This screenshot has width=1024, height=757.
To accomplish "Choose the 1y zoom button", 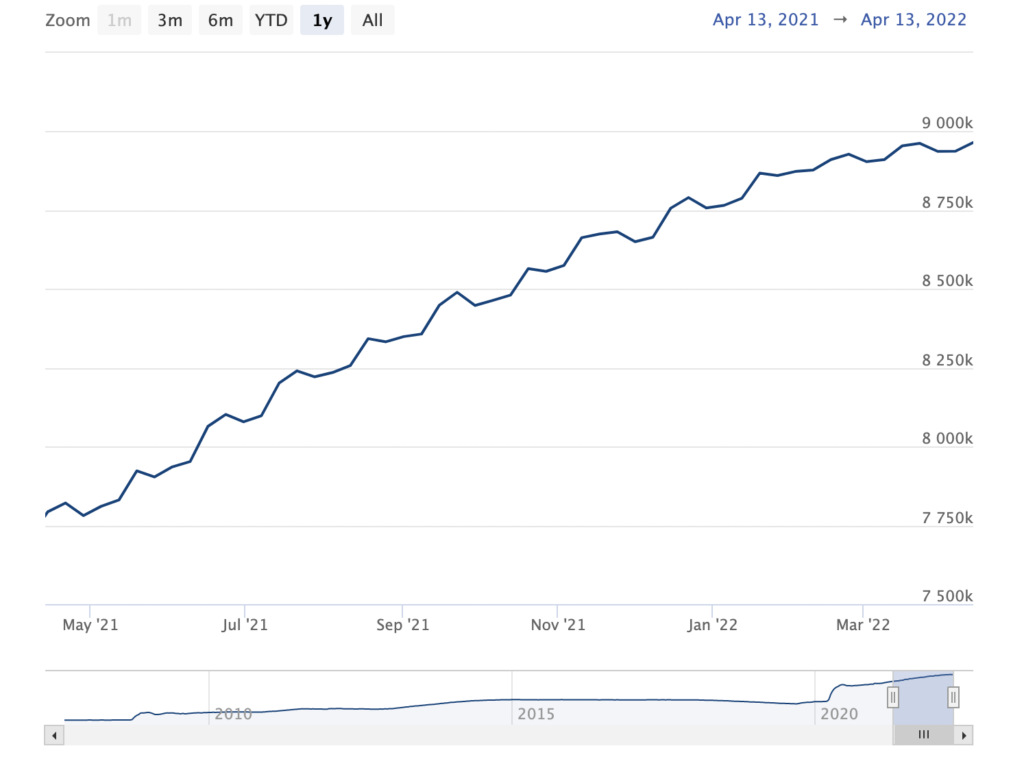I will tap(322, 20).
